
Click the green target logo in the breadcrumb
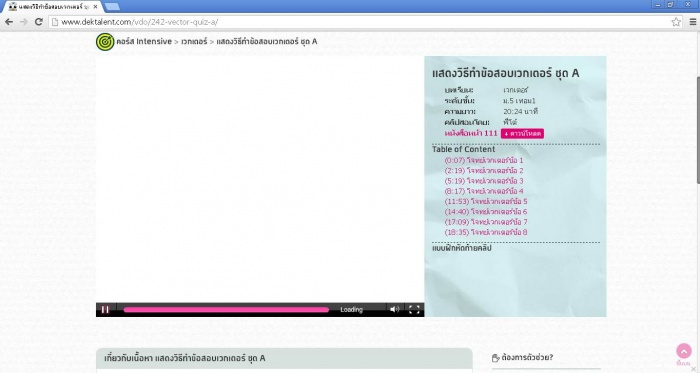(x=105, y=42)
